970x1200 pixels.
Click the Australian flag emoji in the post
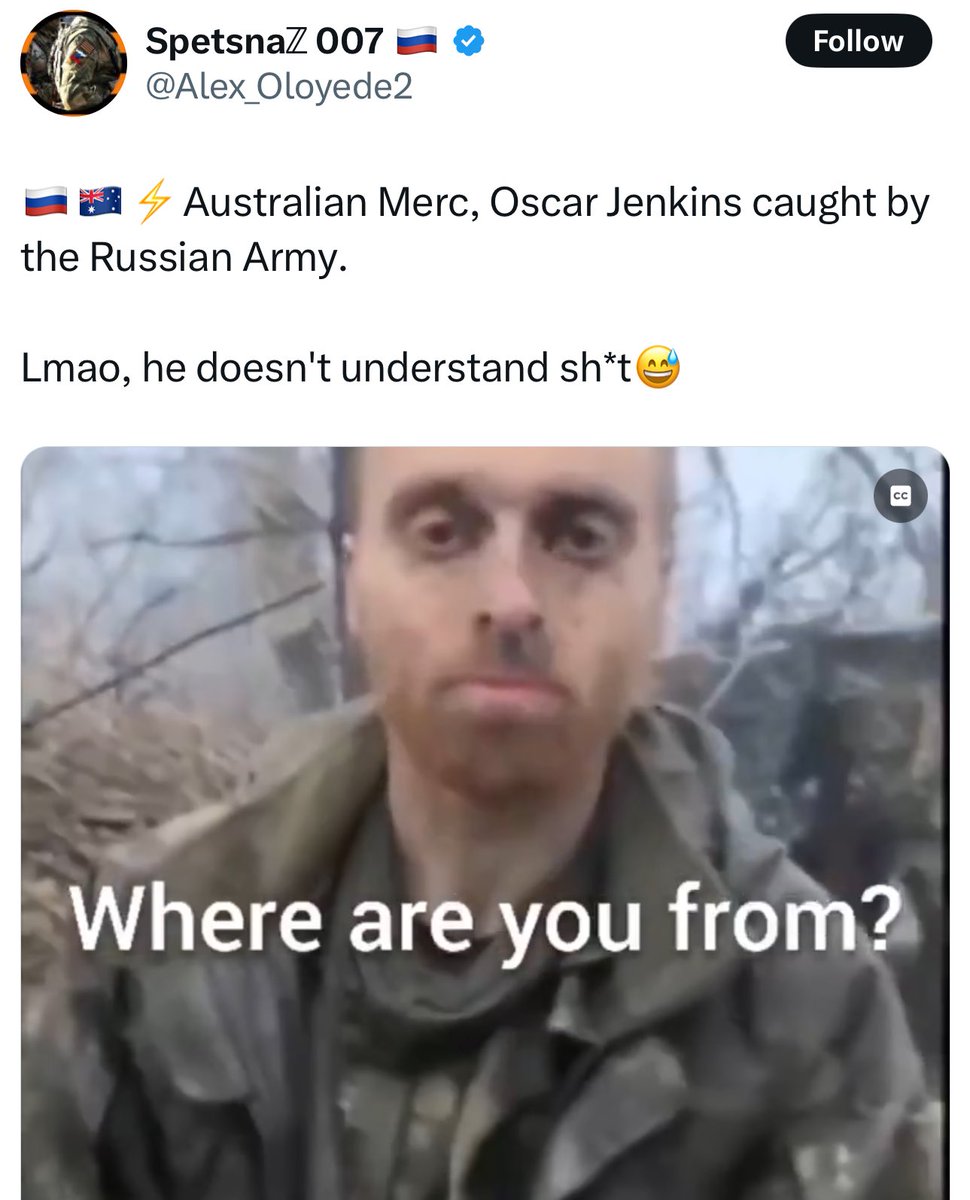point(99,203)
